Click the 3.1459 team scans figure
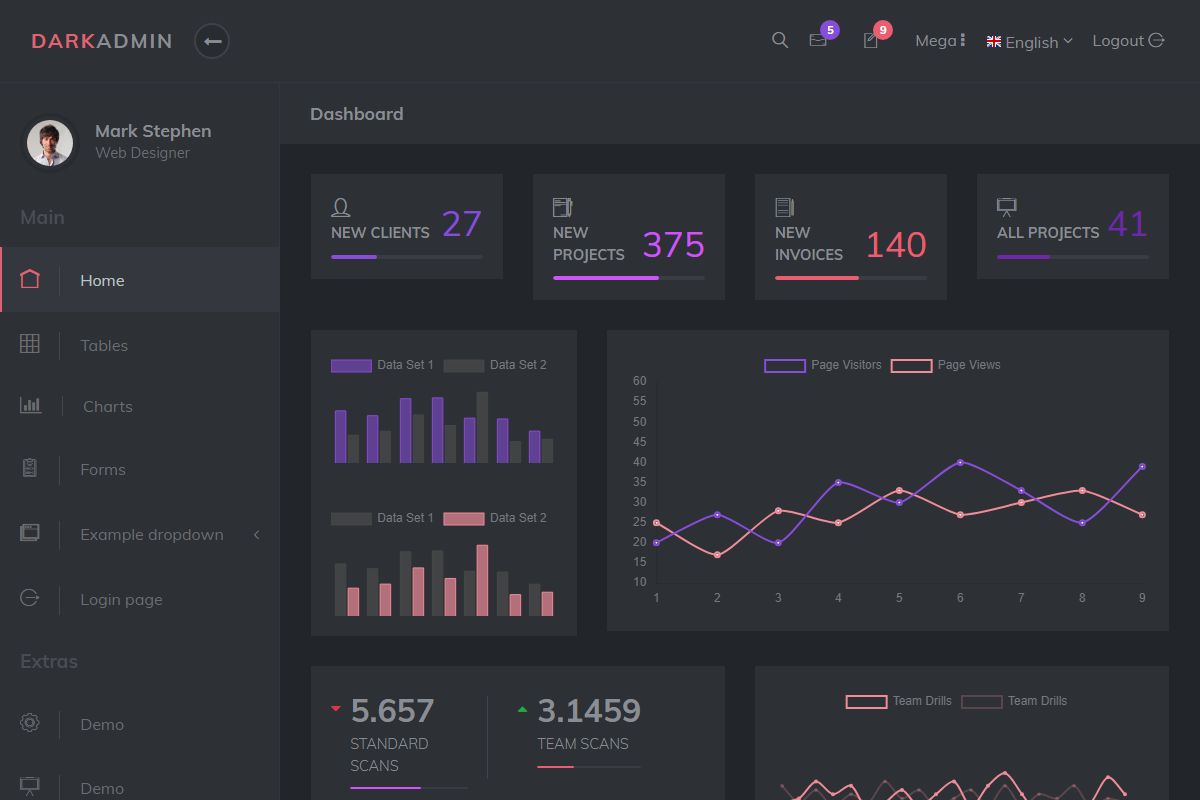The image size is (1200, 800). coord(589,711)
